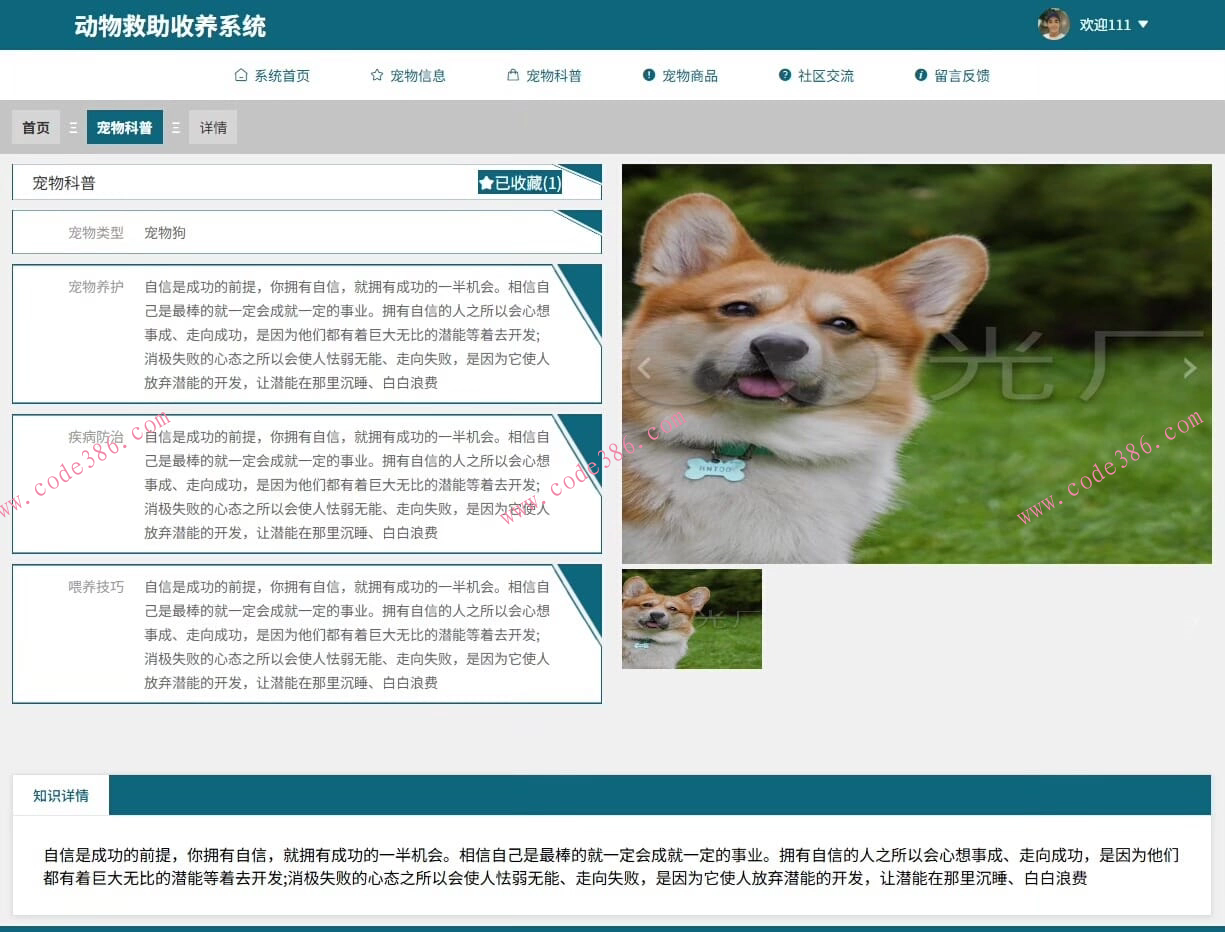The height and width of the screenshot is (932, 1225).
Task: Click the info icon beside 留言反馈
Action: coord(921,75)
